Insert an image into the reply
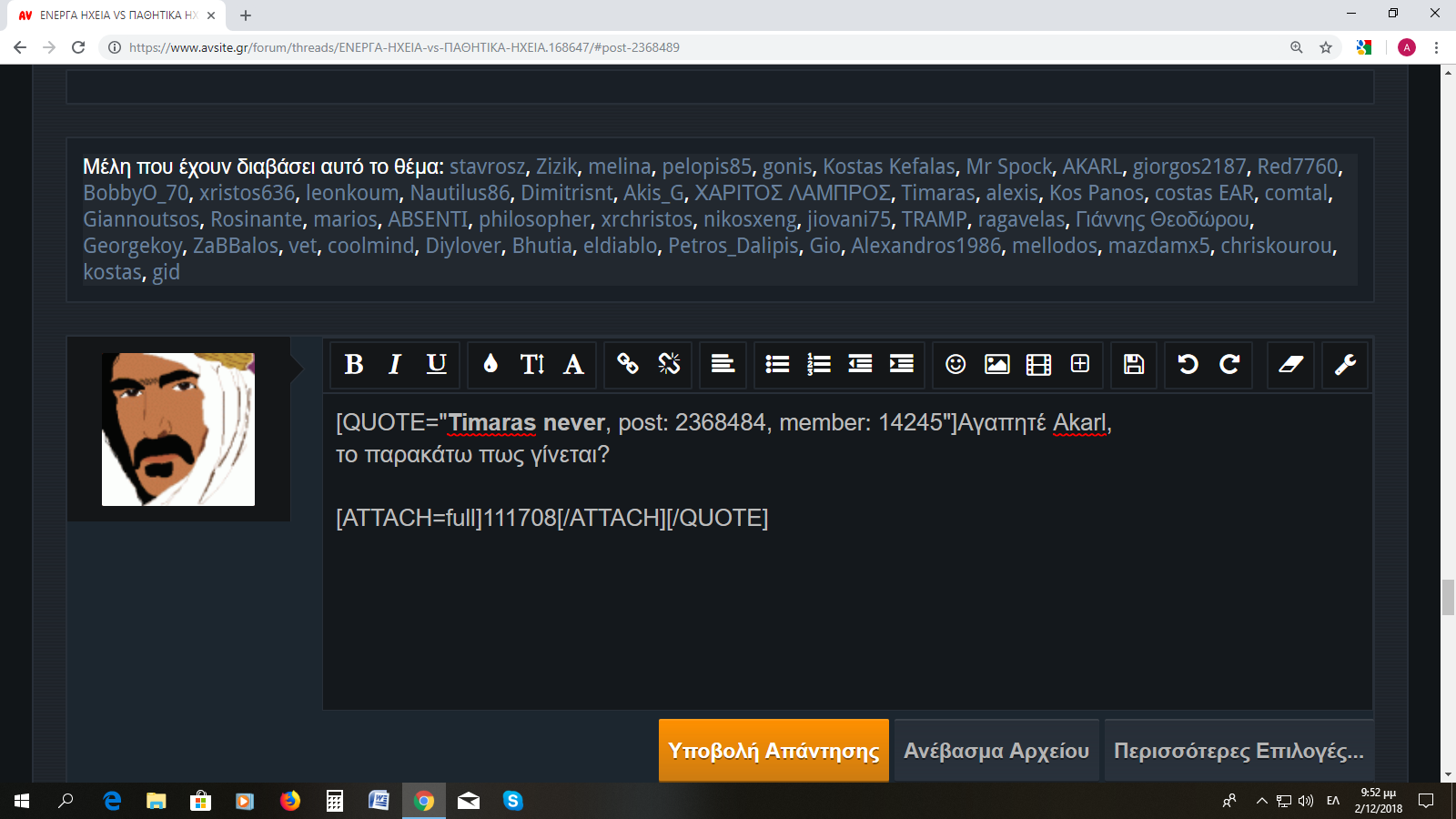This screenshot has height=819, width=1456. pos(997,365)
